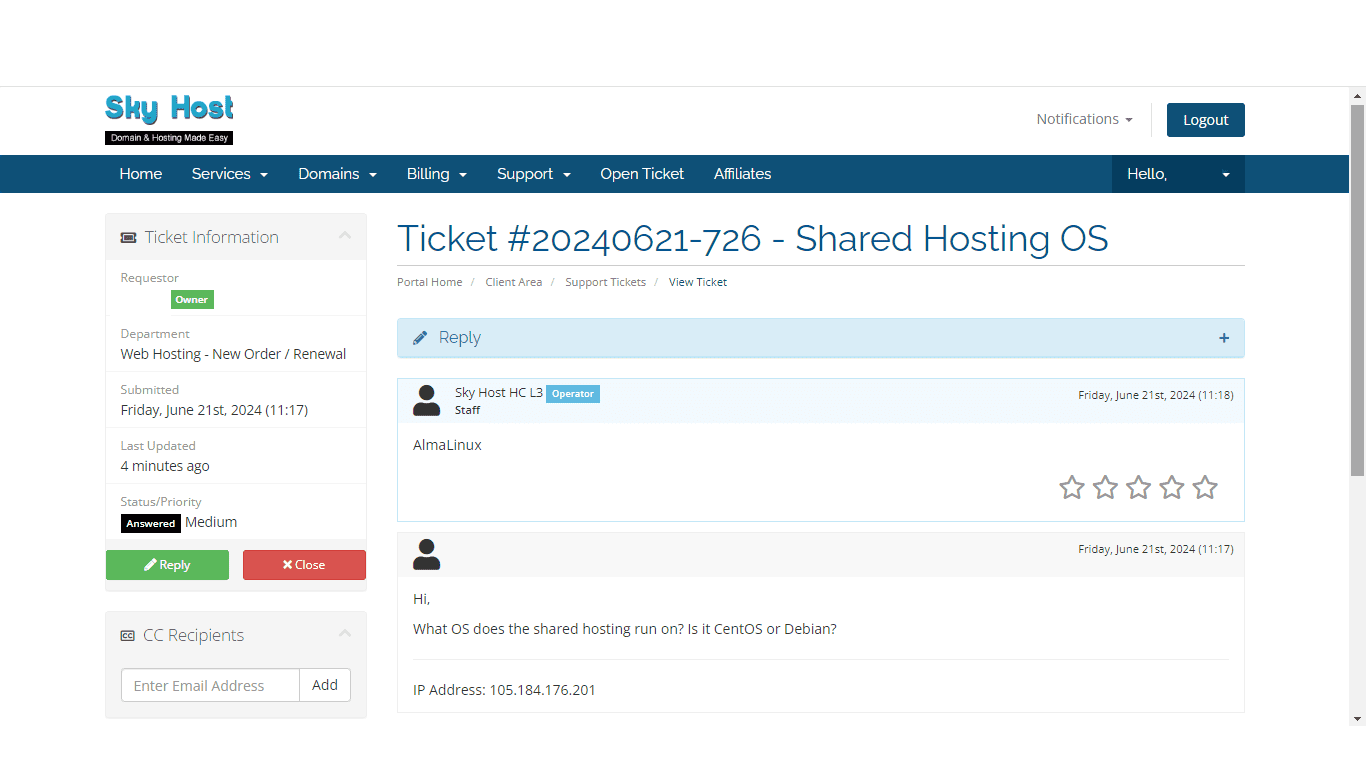Expand Reply panel with plus icon

click(x=1224, y=338)
